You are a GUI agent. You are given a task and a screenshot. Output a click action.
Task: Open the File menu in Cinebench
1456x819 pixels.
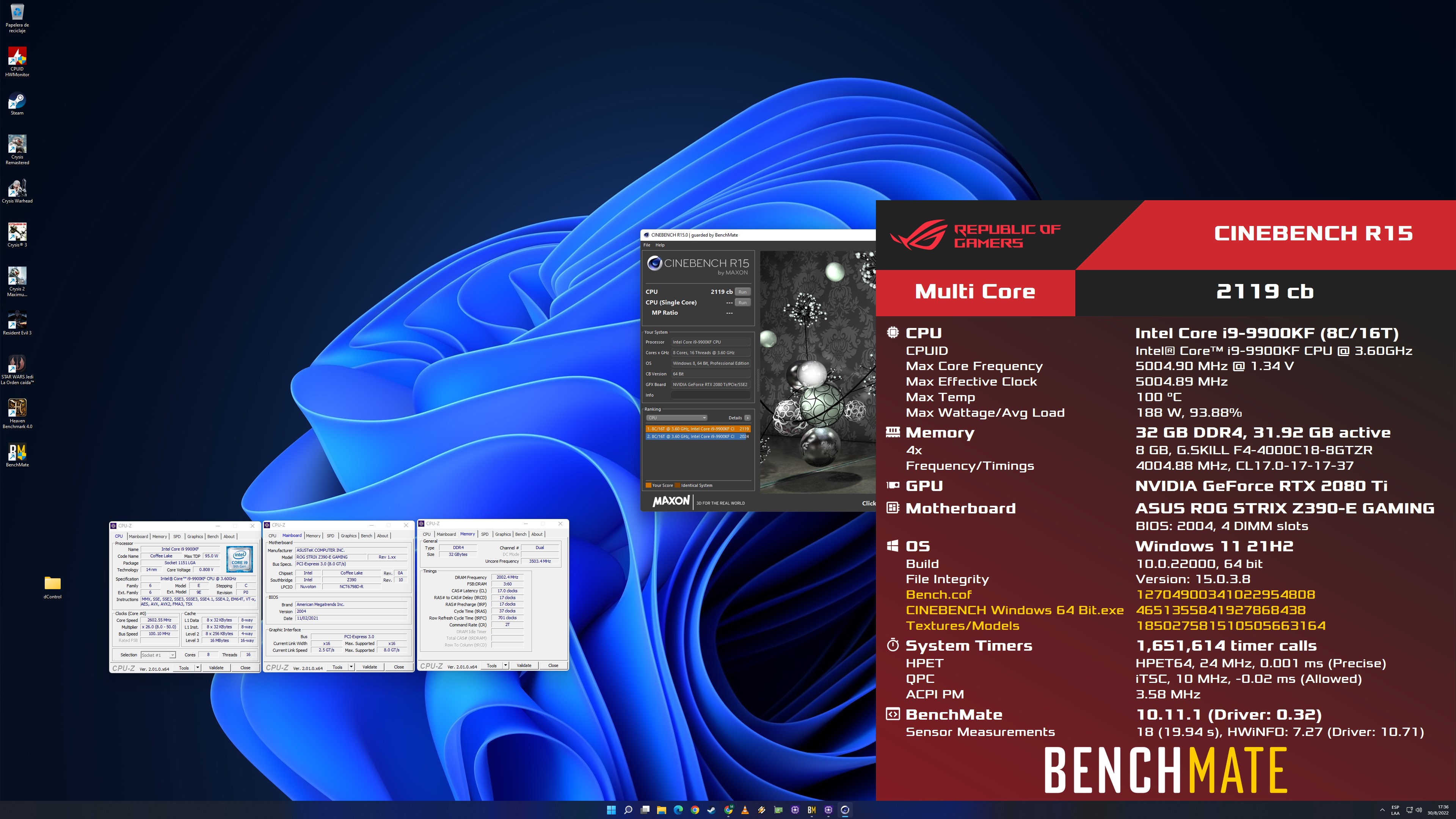coord(646,245)
